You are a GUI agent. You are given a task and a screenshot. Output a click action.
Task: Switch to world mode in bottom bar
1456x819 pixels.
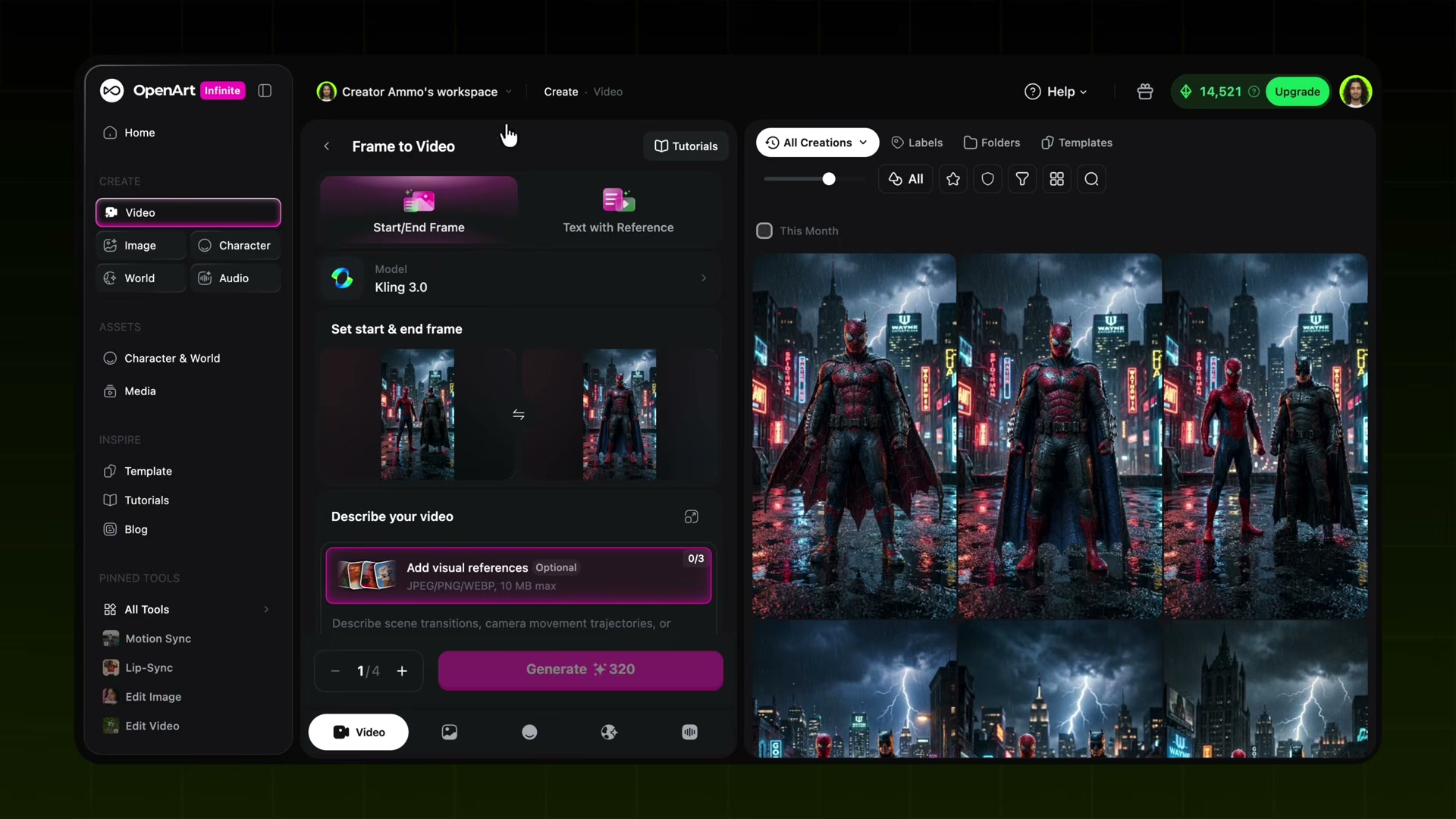[x=609, y=732]
